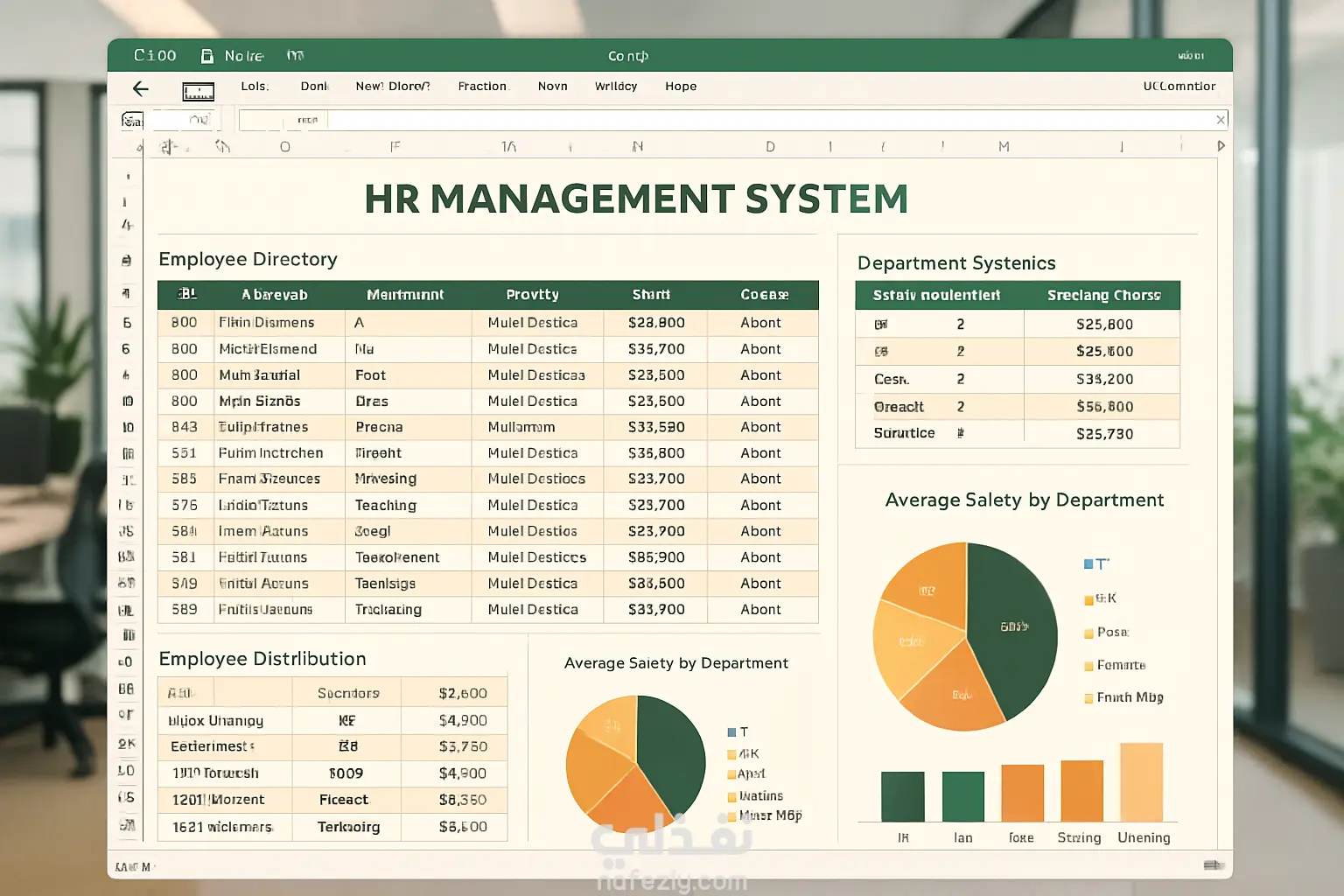This screenshot has width=1344, height=896.
Task: Open the New Dlore menu
Action: pos(393,87)
